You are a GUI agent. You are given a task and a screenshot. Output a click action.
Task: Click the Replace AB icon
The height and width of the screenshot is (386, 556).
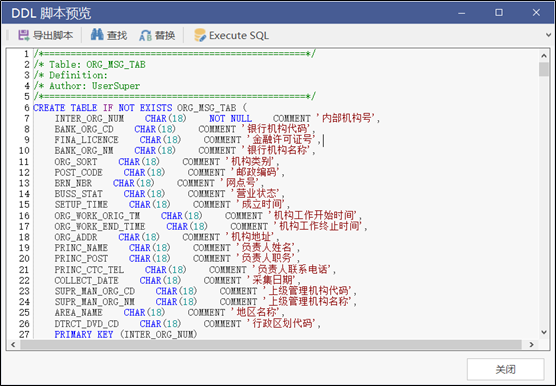tap(145, 35)
